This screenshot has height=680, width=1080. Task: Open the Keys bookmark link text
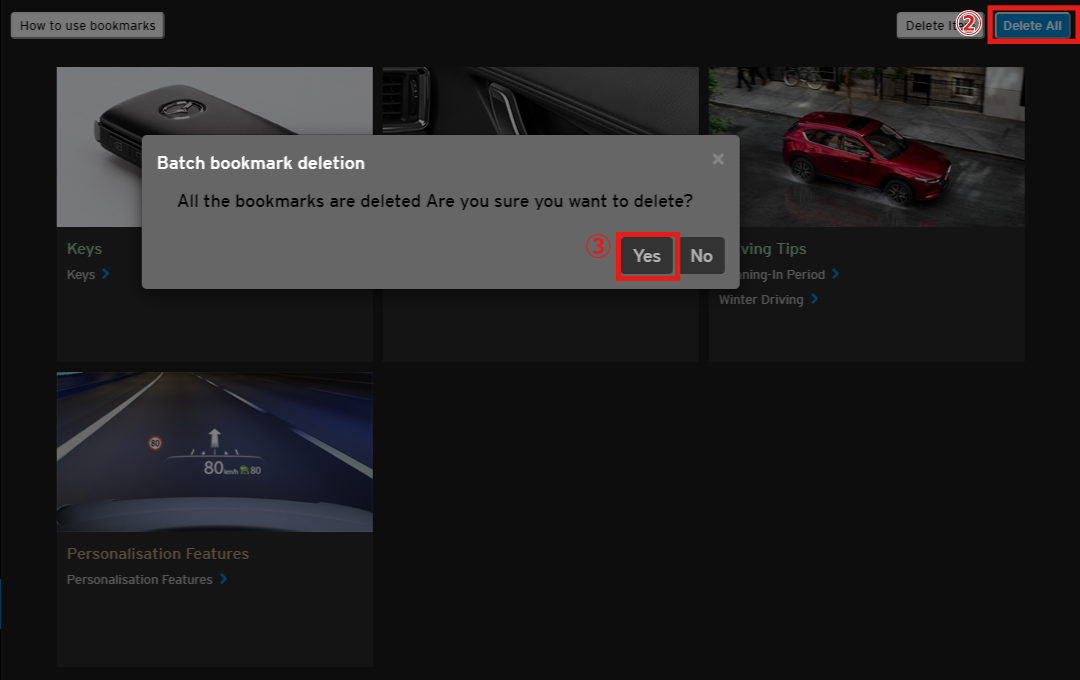(x=81, y=274)
